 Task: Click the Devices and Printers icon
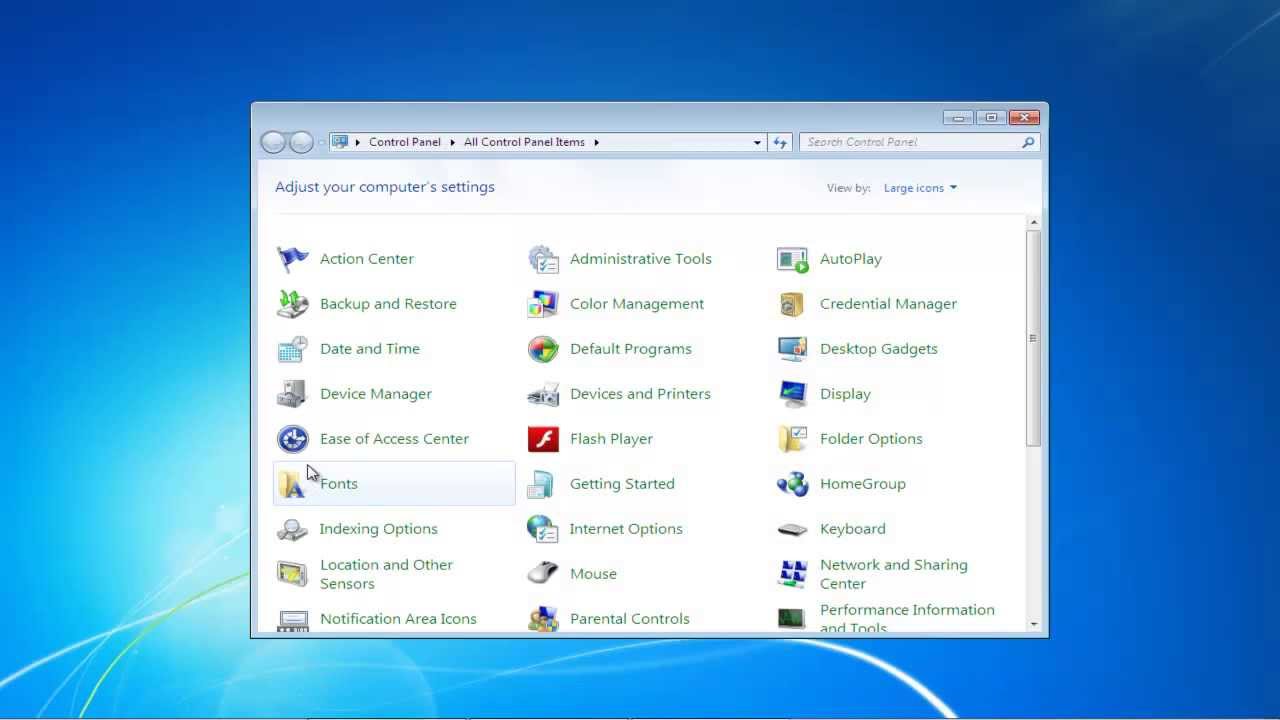[x=543, y=394]
